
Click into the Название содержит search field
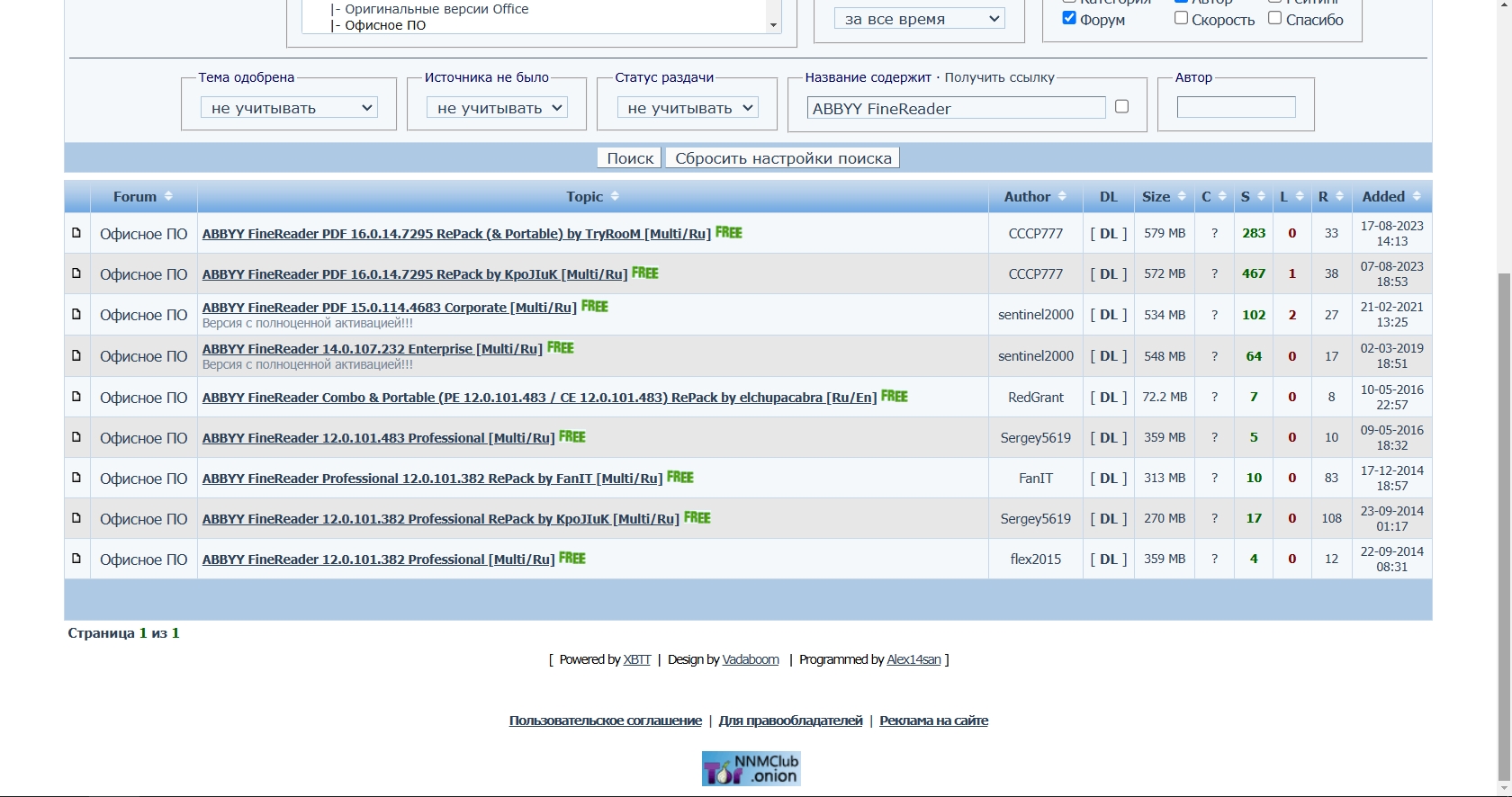[956, 108]
